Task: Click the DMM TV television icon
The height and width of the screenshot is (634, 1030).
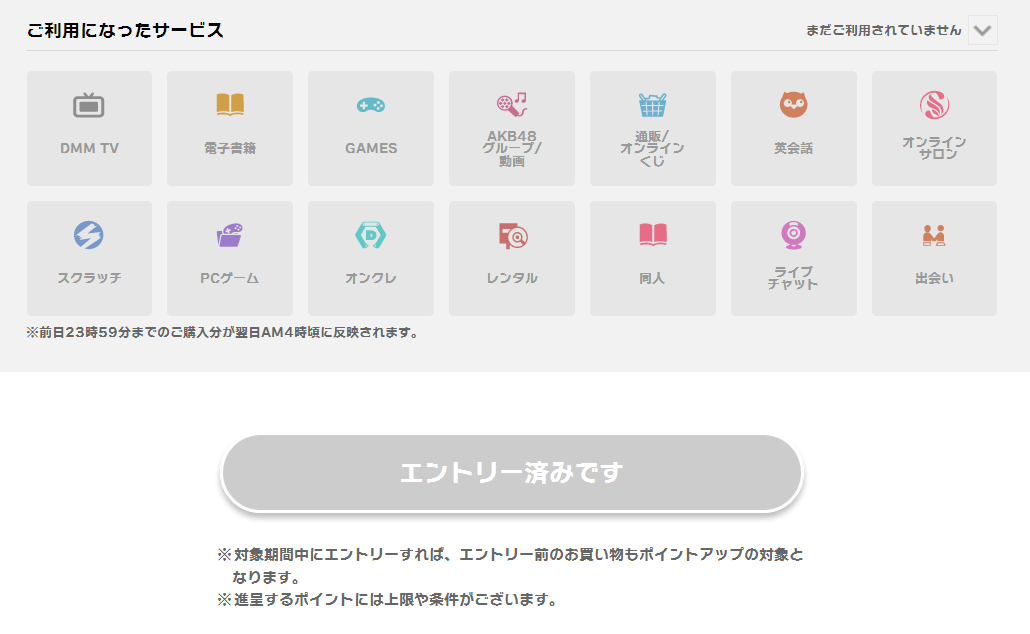Action: 89,105
